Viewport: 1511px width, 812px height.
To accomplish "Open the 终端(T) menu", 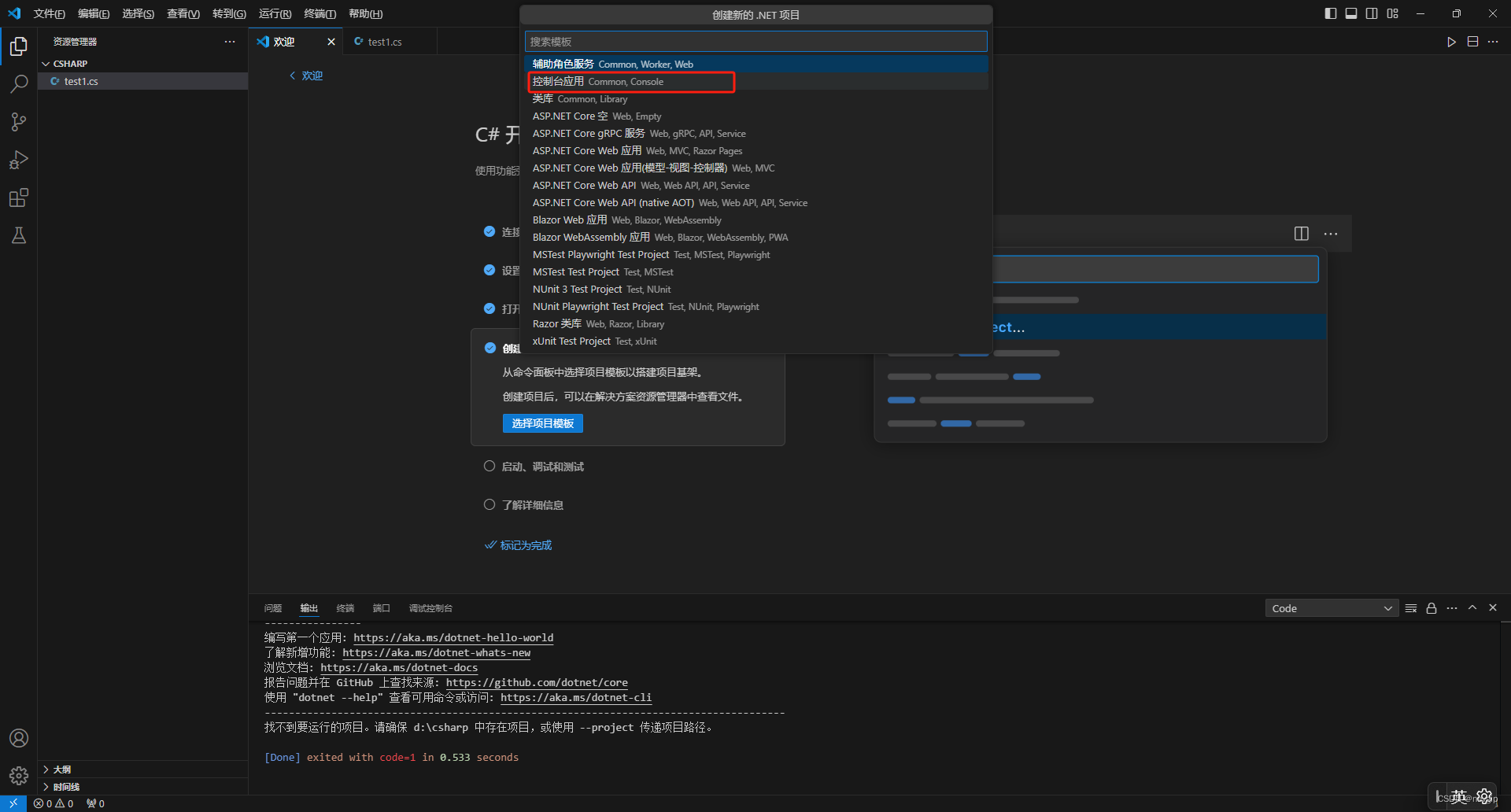I will (x=320, y=13).
